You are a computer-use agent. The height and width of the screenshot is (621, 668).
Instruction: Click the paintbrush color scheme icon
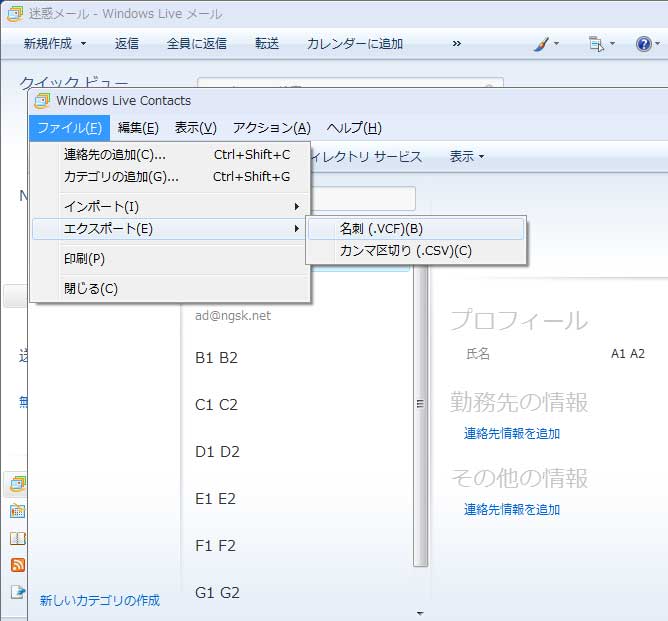pyautogui.click(x=541, y=44)
